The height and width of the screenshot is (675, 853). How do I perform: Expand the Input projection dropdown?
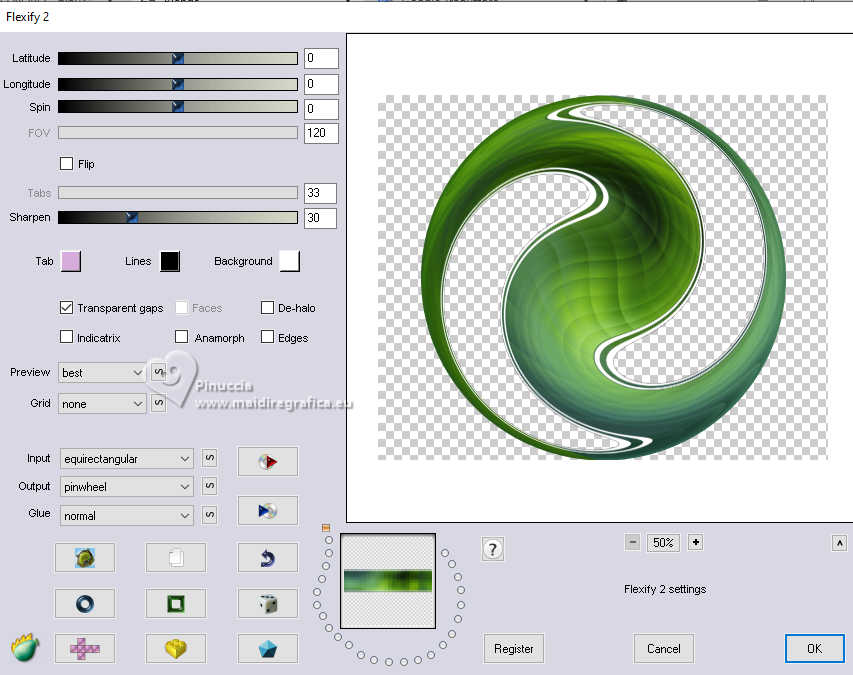(x=126, y=459)
